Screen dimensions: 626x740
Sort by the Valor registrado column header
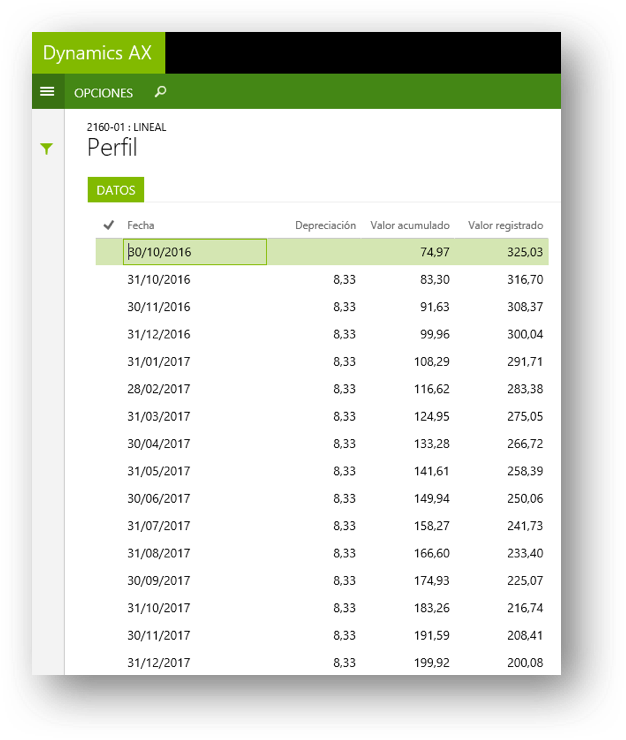point(506,225)
